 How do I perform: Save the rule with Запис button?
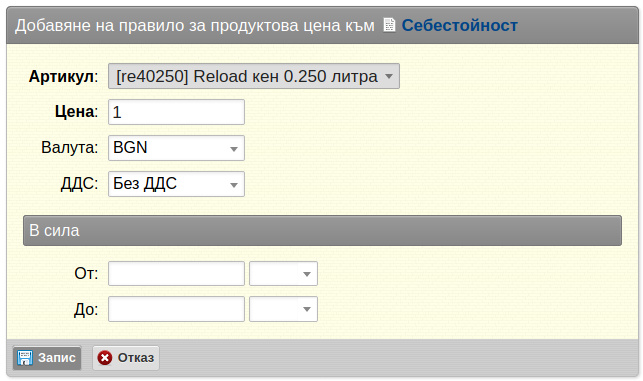point(47,358)
